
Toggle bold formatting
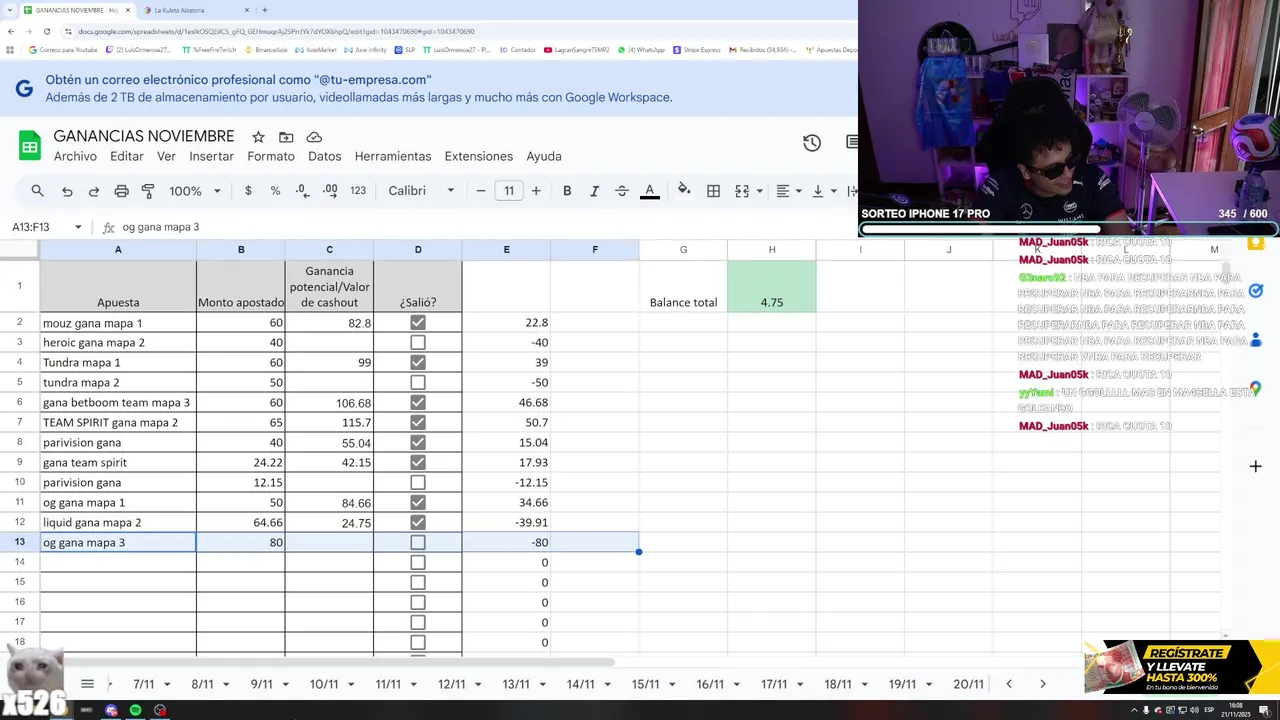(x=567, y=191)
